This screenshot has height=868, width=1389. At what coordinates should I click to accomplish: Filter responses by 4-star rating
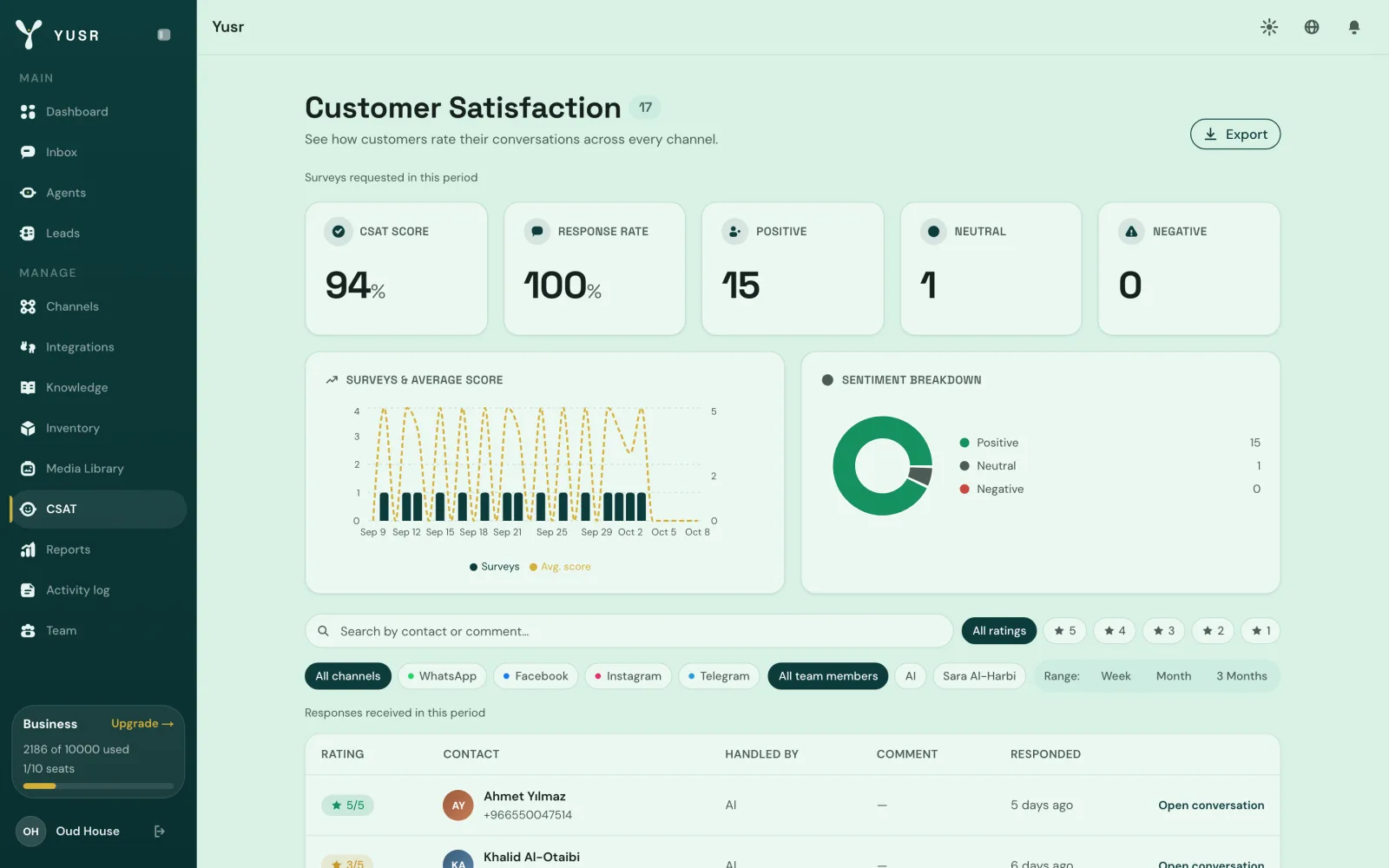[1115, 631]
